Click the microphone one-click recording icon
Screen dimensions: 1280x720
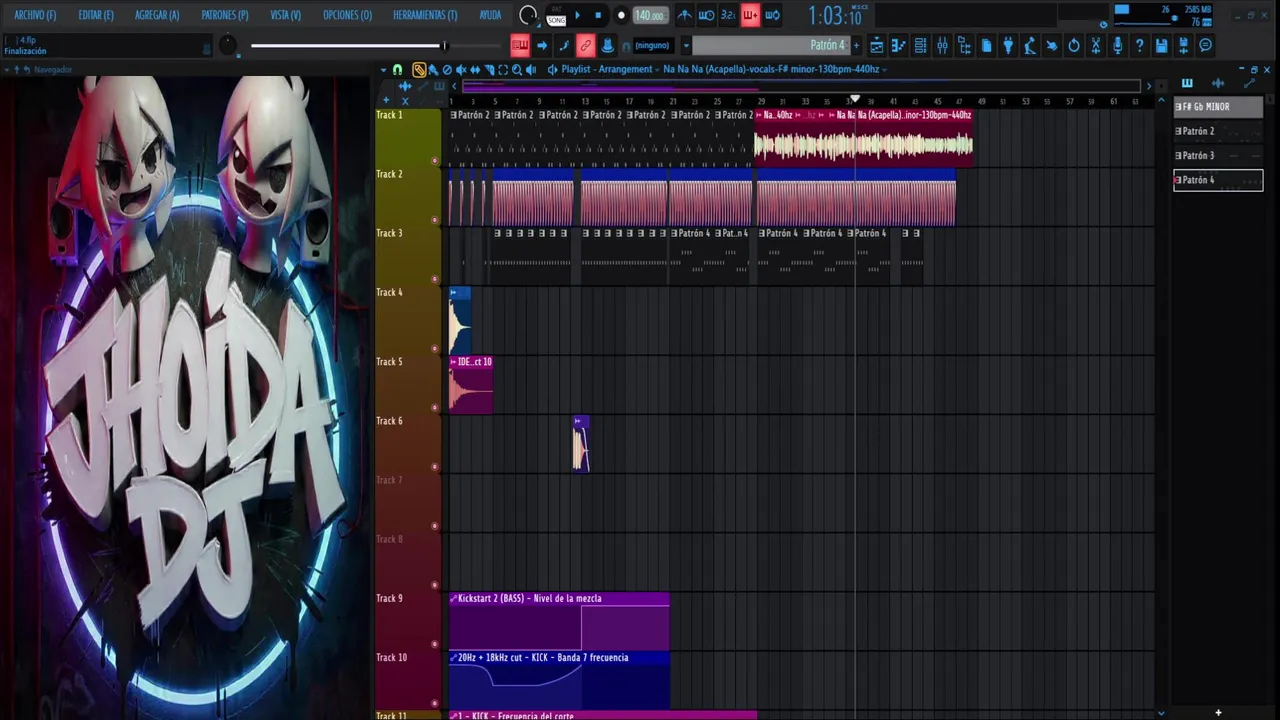pyautogui.click(x=1118, y=45)
